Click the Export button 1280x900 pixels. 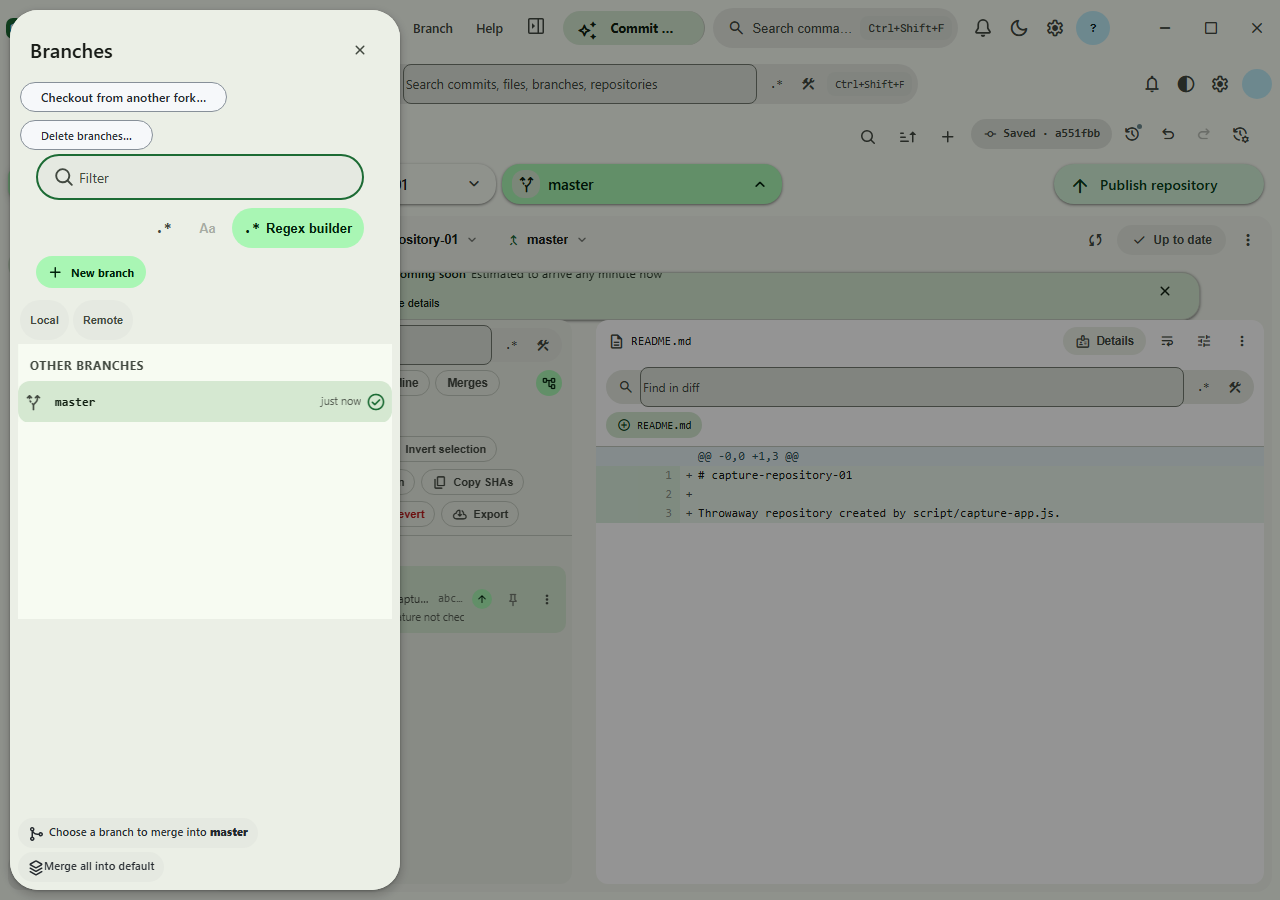click(480, 514)
